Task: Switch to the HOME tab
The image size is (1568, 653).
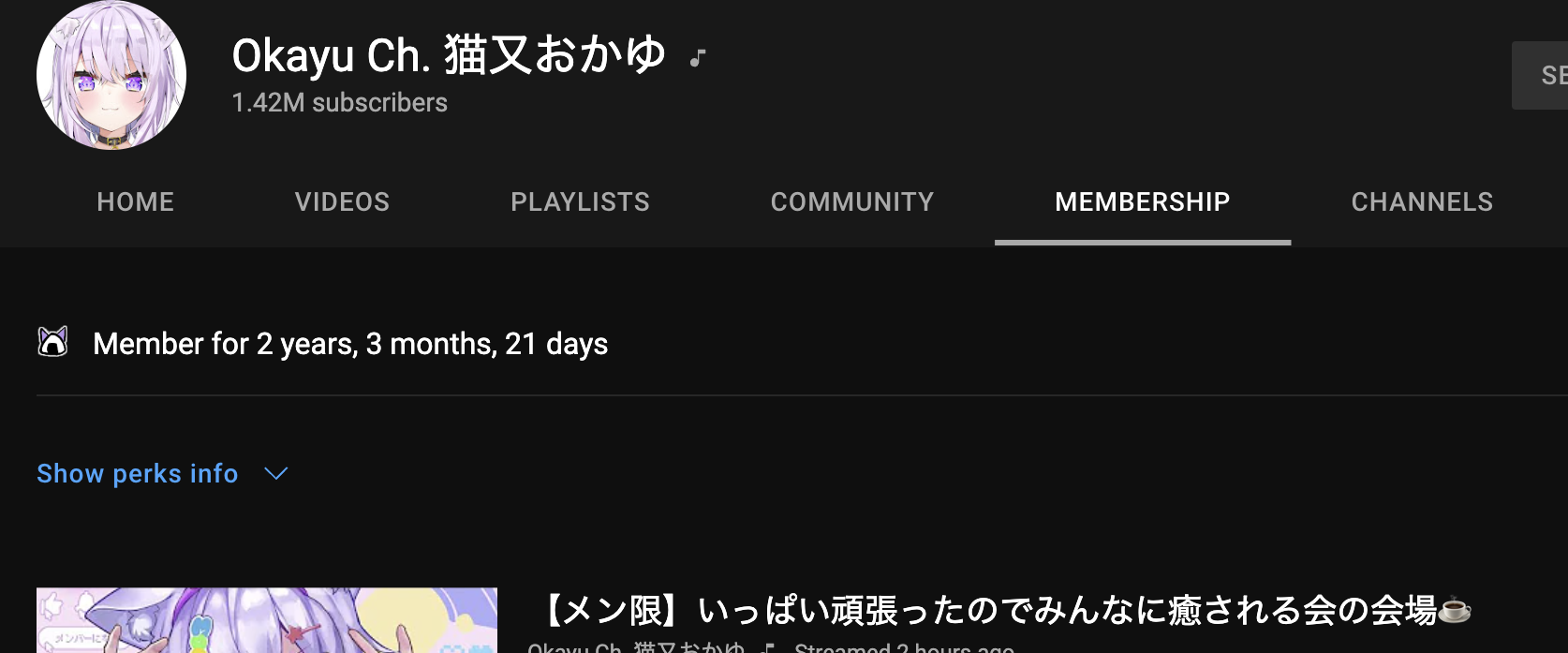Action: [136, 201]
